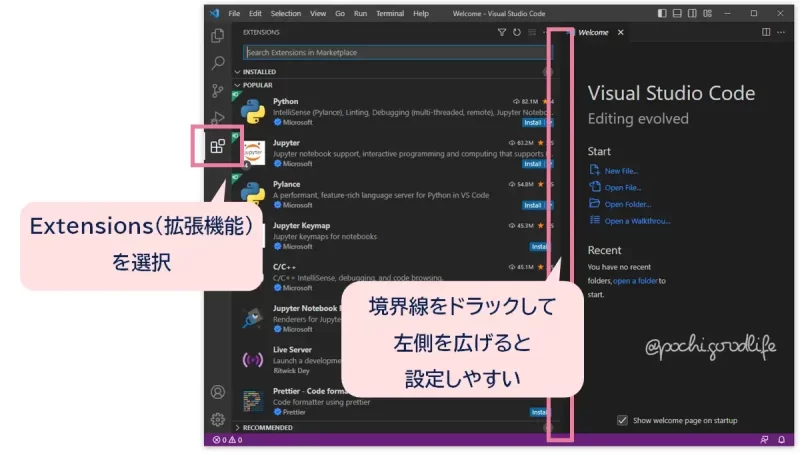
Task: Open the Source Control view
Action: [217, 91]
